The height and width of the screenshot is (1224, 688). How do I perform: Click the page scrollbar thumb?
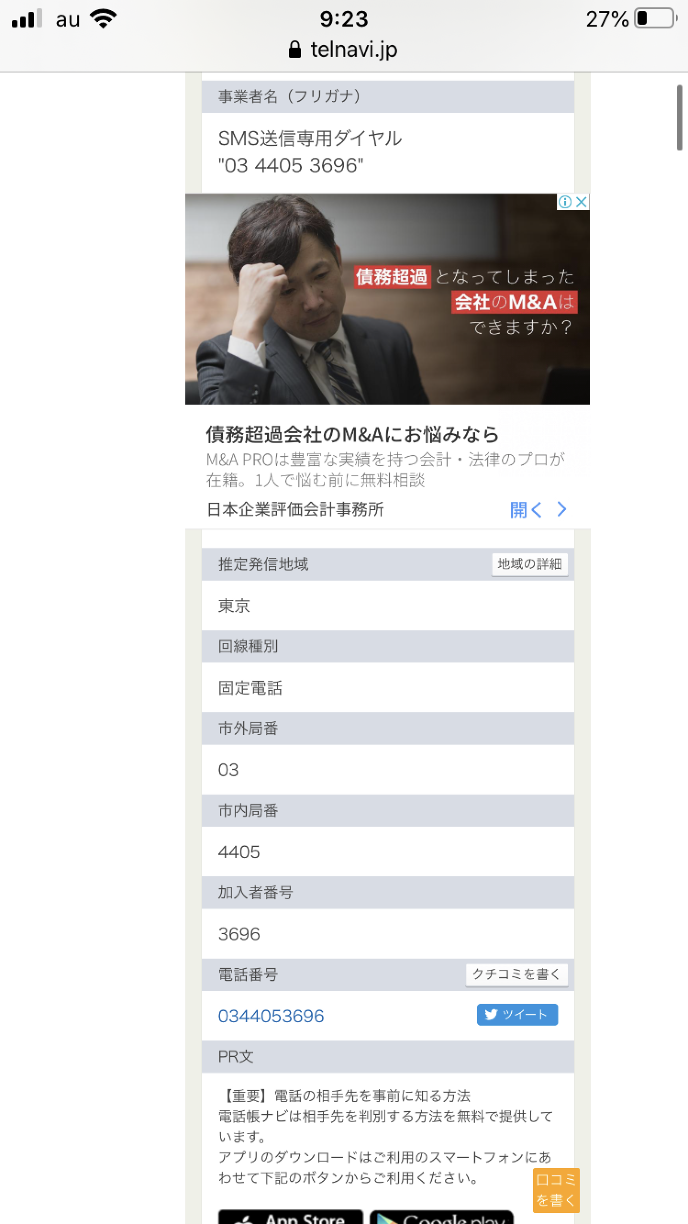pyautogui.click(x=681, y=117)
